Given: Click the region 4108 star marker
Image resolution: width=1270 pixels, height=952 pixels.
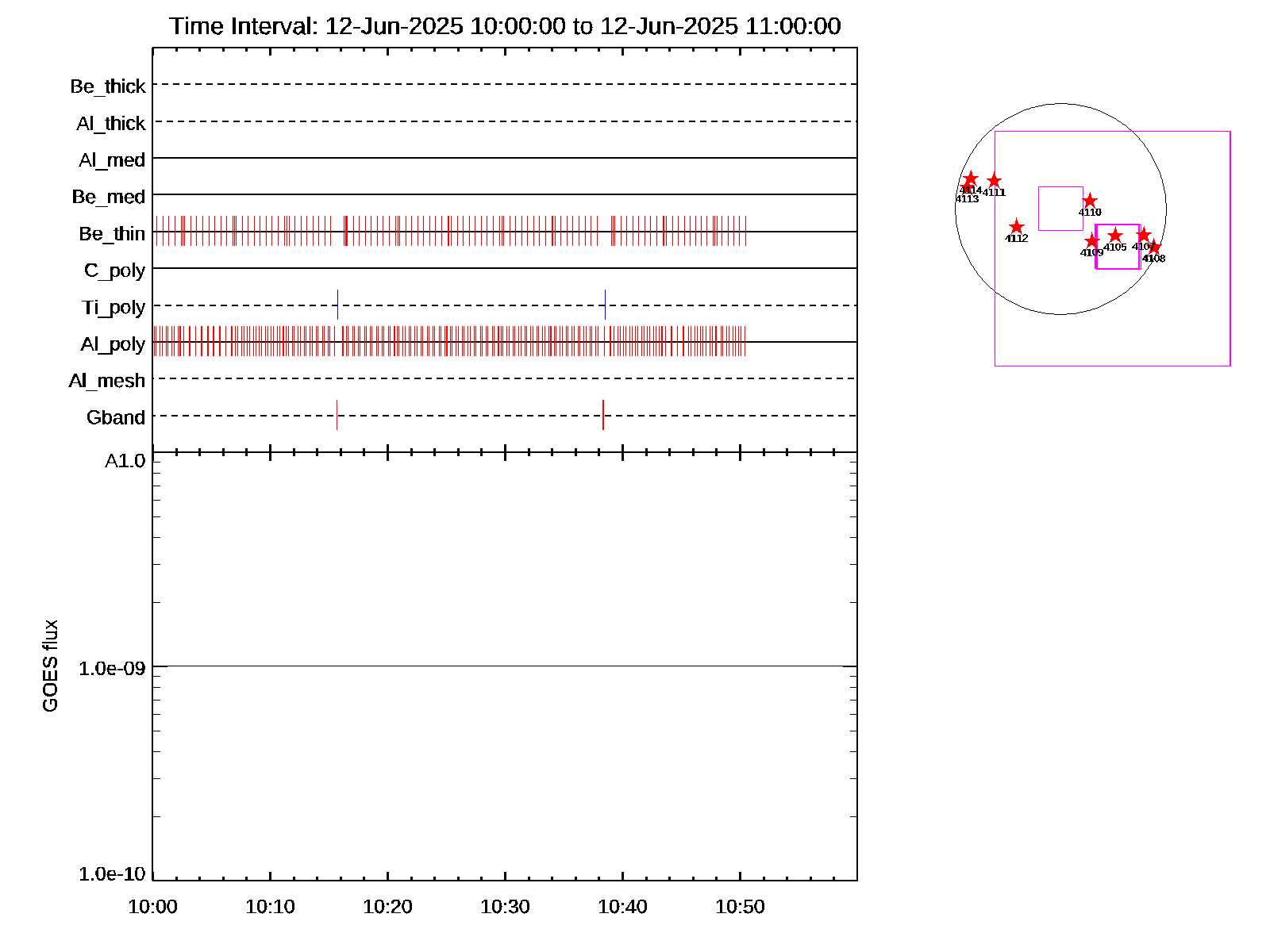Looking at the screenshot, I should [x=1154, y=248].
